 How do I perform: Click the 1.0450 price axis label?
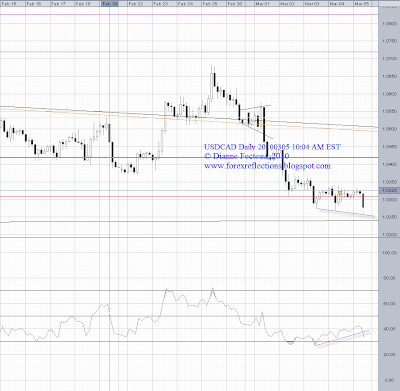pos(390,147)
